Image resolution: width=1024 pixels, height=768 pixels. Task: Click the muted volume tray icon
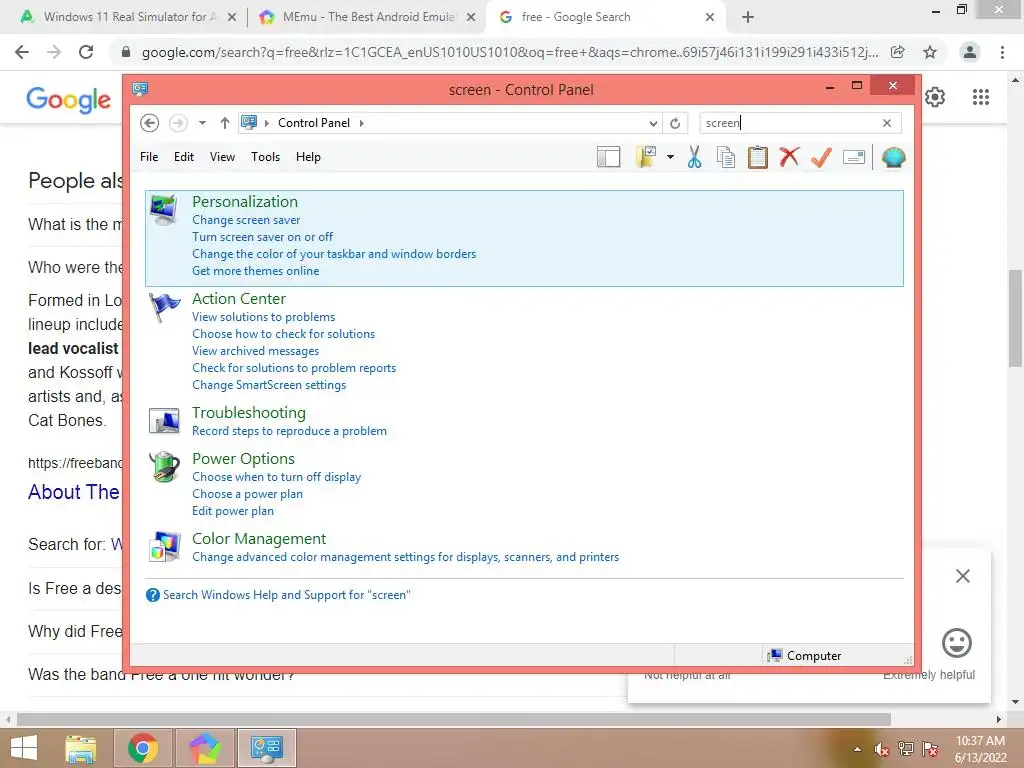(882, 749)
